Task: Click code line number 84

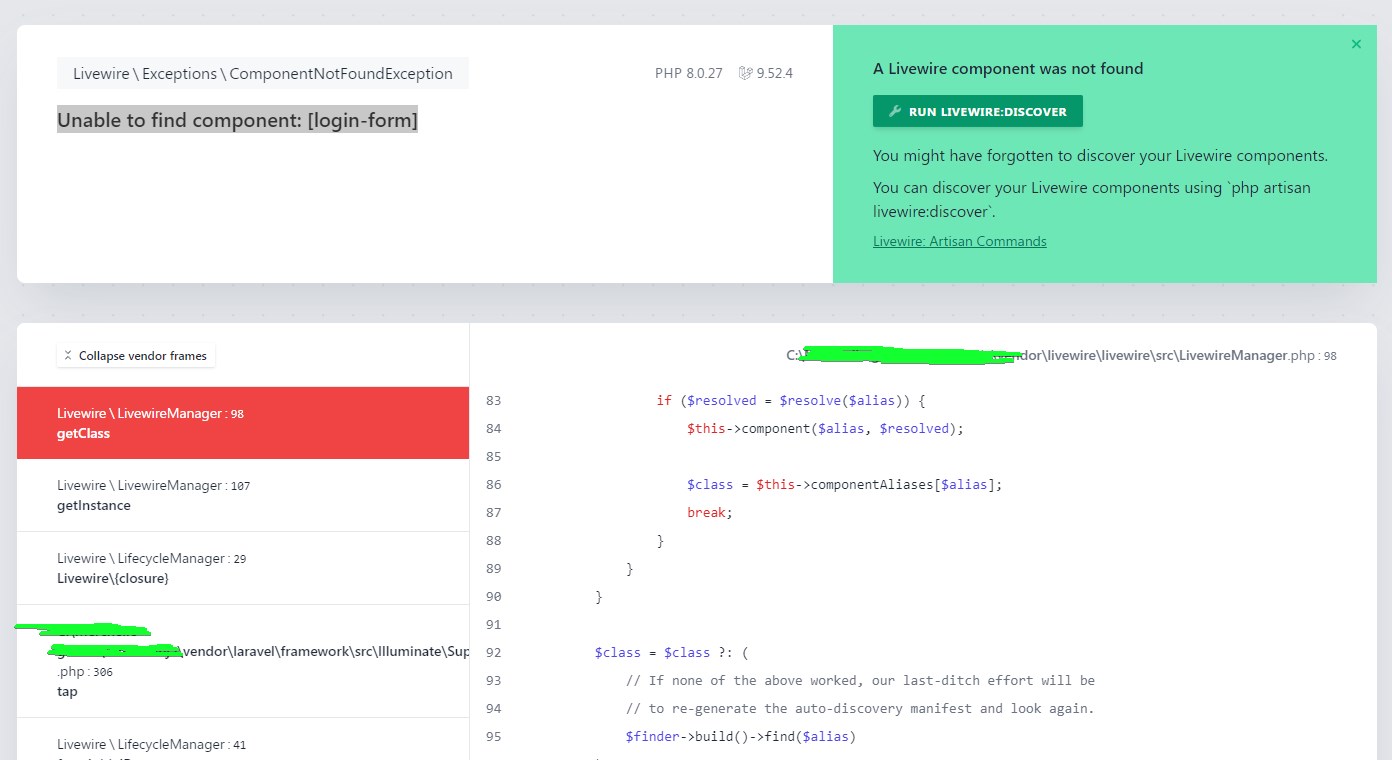Action: 493,428
